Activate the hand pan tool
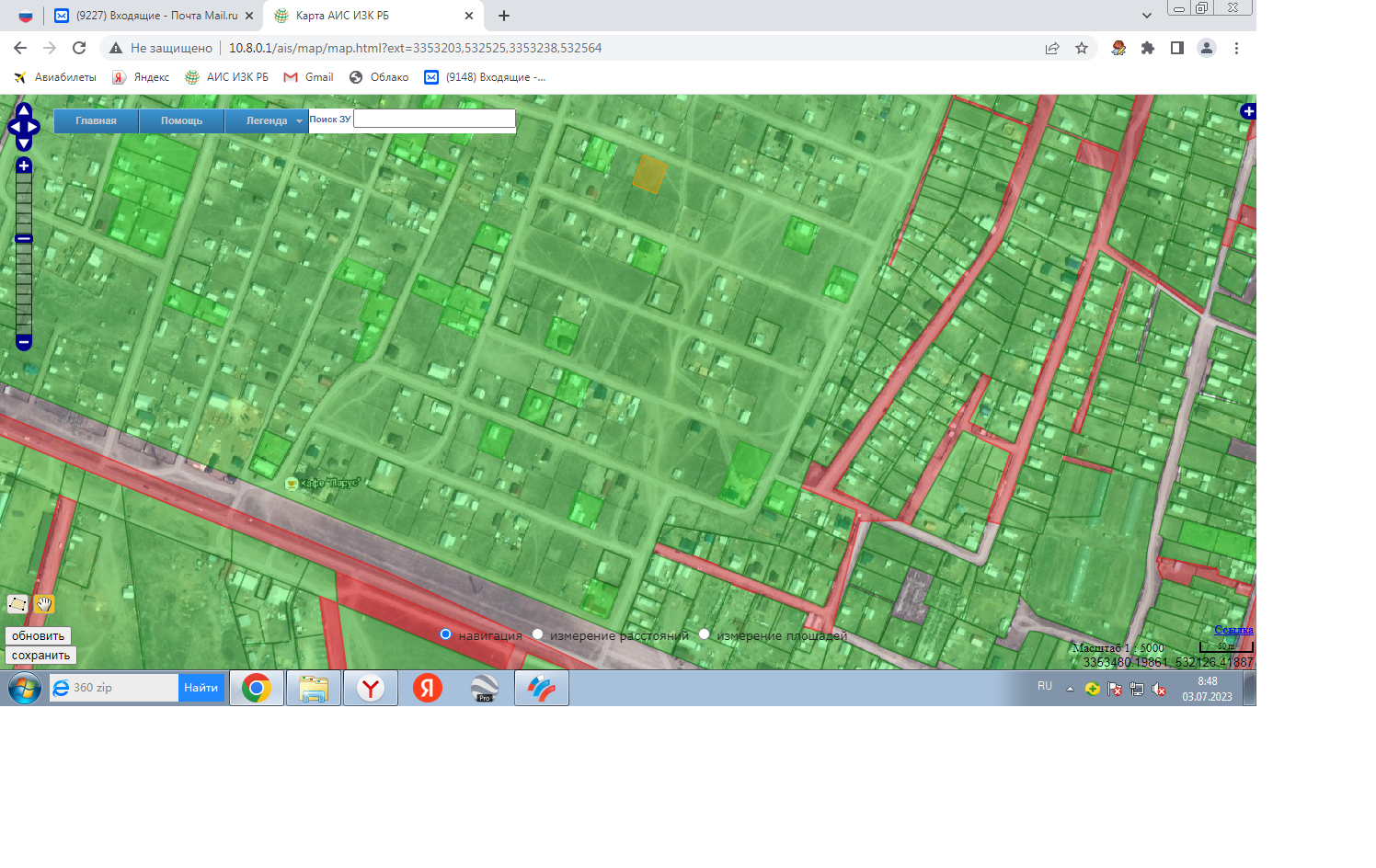This screenshot has height=868, width=1376. point(44,604)
